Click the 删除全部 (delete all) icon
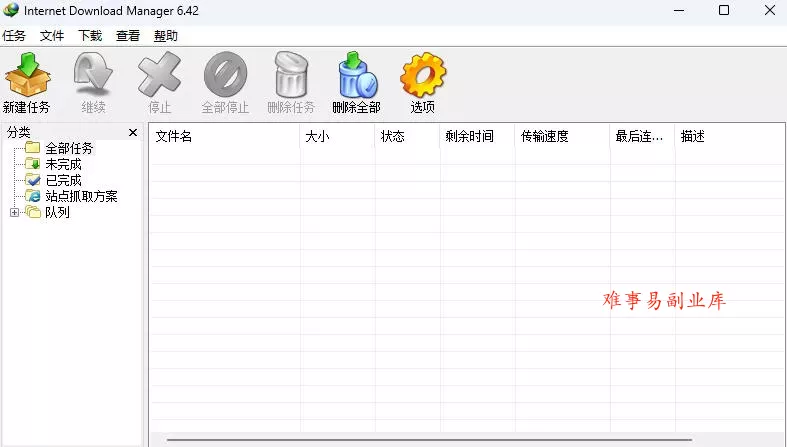 pos(357,74)
